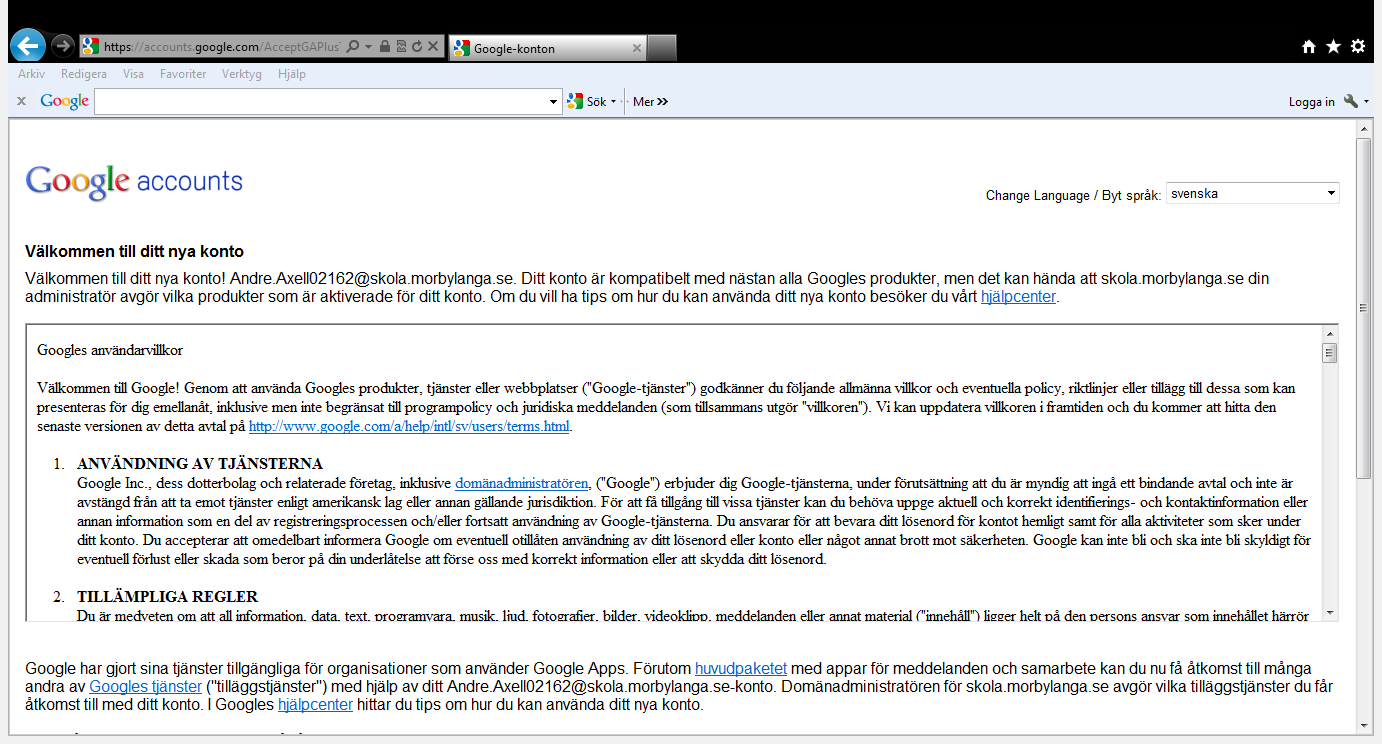Go back with the blue back arrow
This screenshot has width=1382, height=744.
[27, 45]
